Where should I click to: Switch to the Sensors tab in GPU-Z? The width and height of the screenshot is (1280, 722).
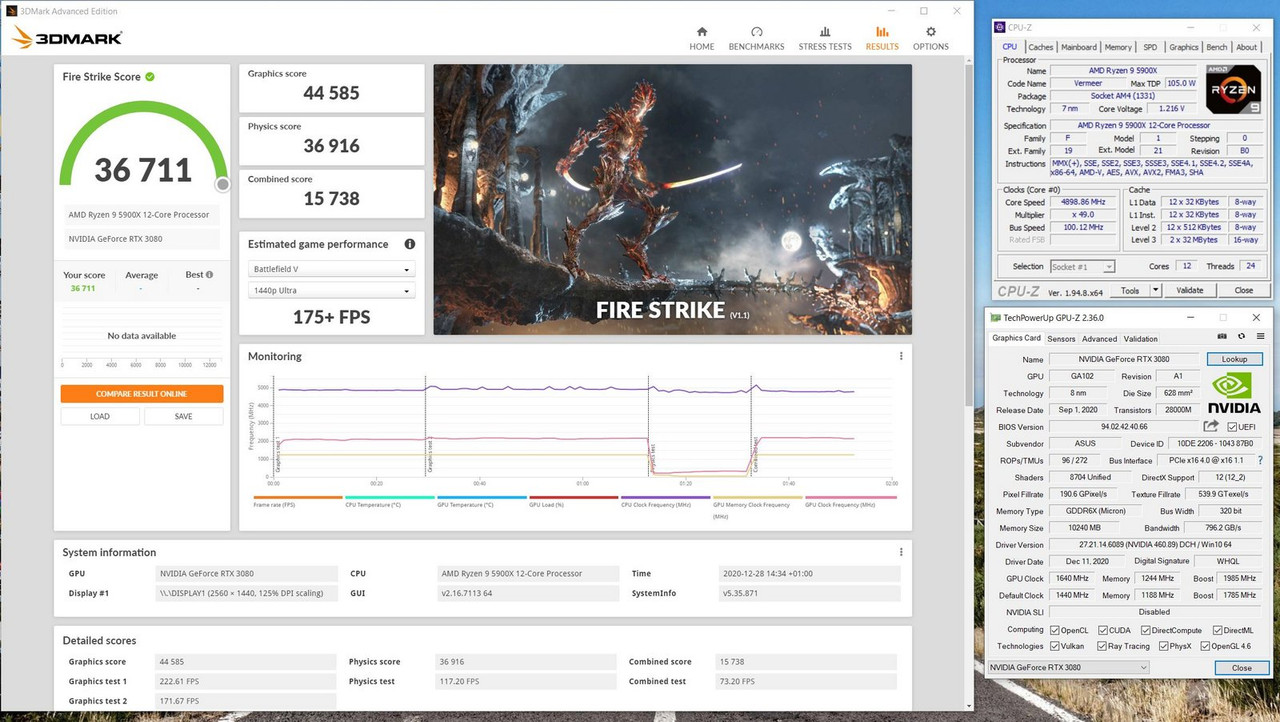(x=1061, y=339)
